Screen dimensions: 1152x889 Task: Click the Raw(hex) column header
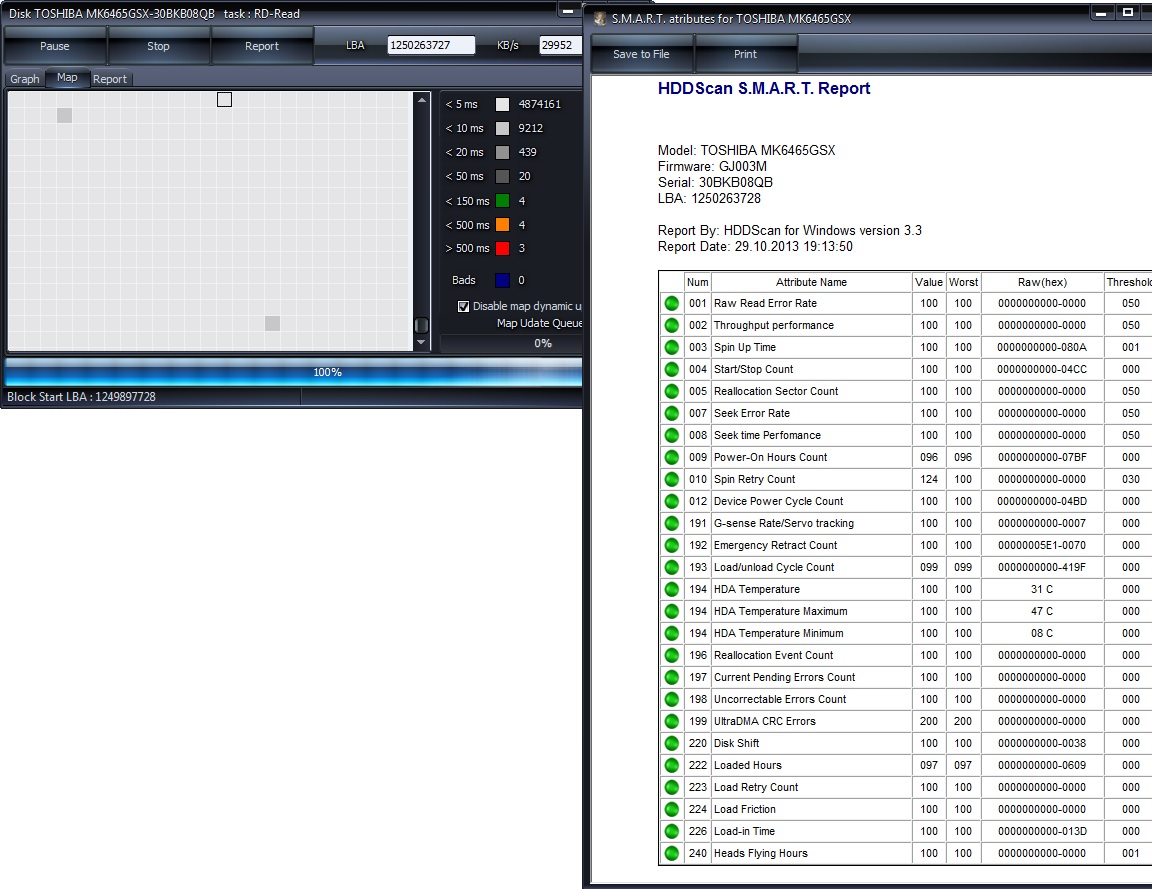(x=1042, y=282)
